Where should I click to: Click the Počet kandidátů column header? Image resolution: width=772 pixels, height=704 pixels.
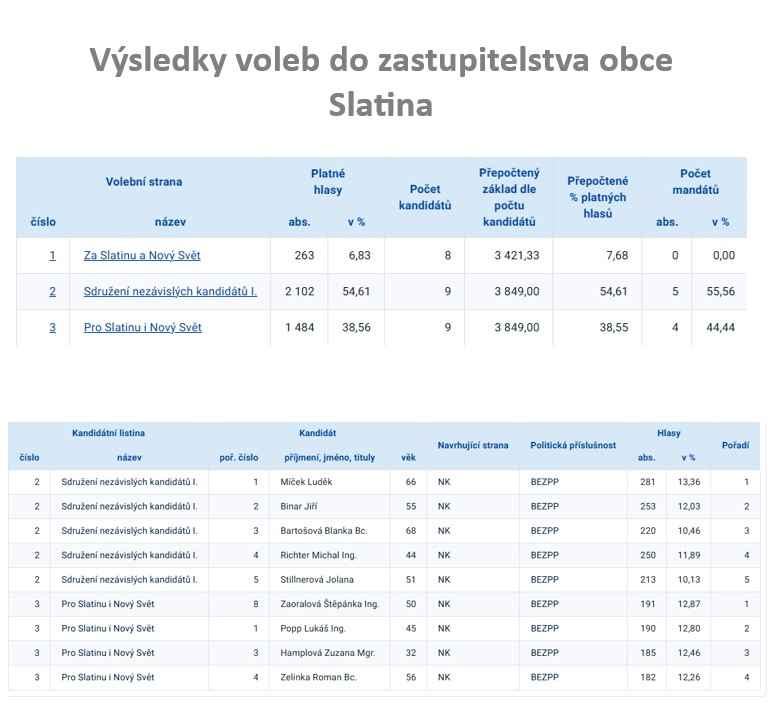[425, 197]
